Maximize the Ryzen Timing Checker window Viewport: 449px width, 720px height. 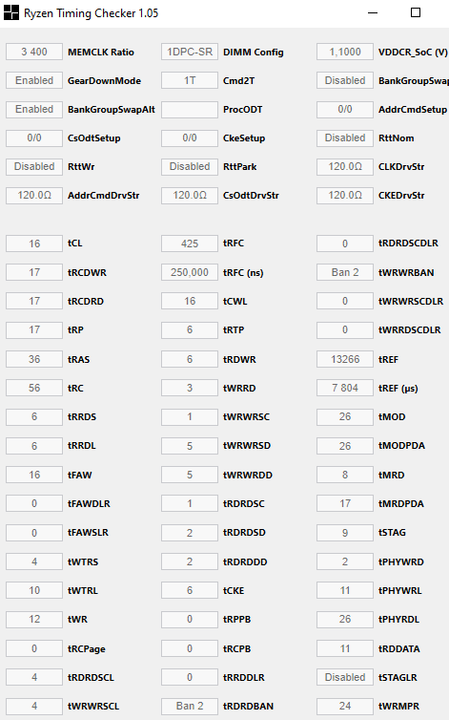[415, 13]
